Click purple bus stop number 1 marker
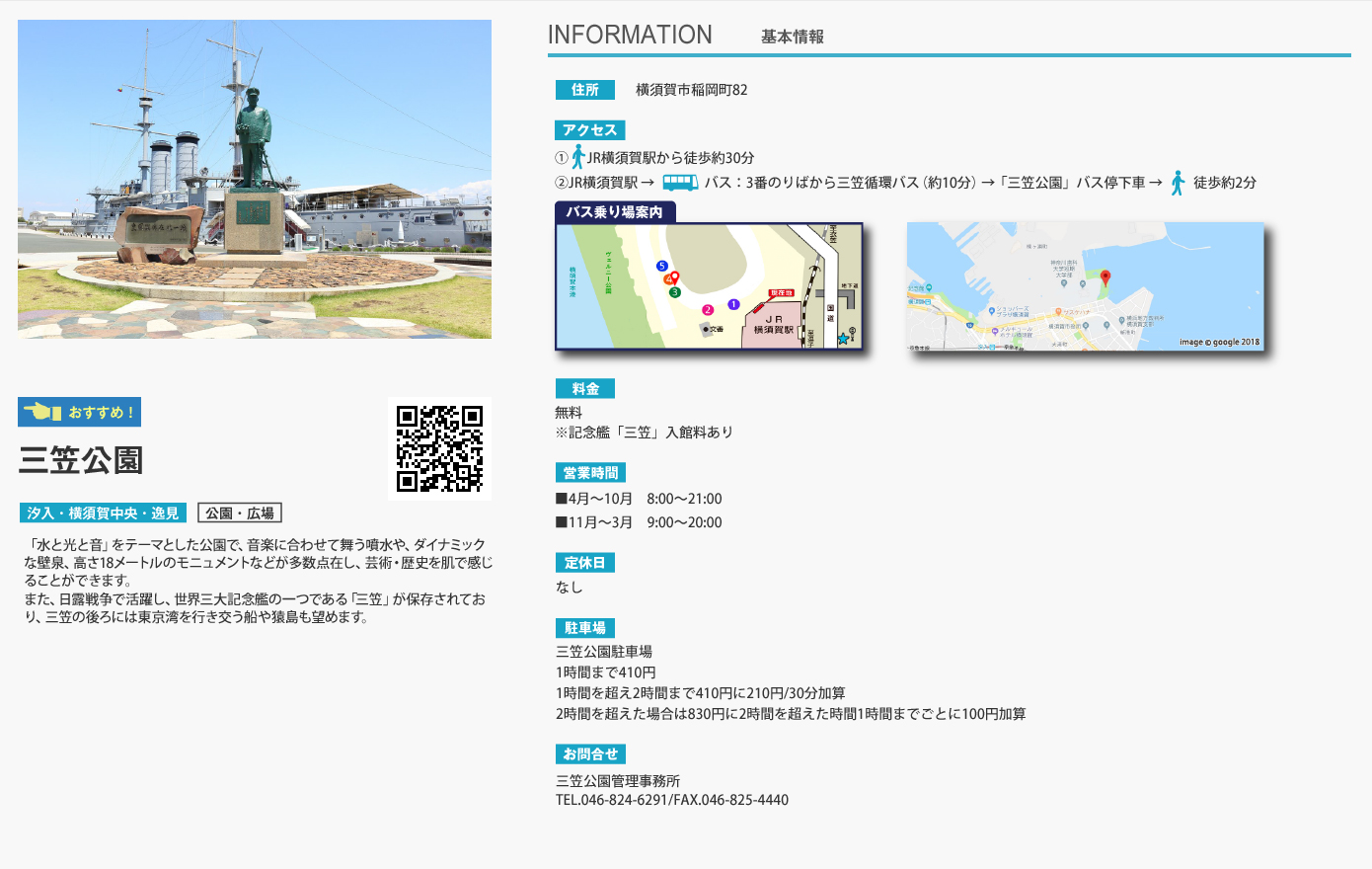 tap(733, 304)
